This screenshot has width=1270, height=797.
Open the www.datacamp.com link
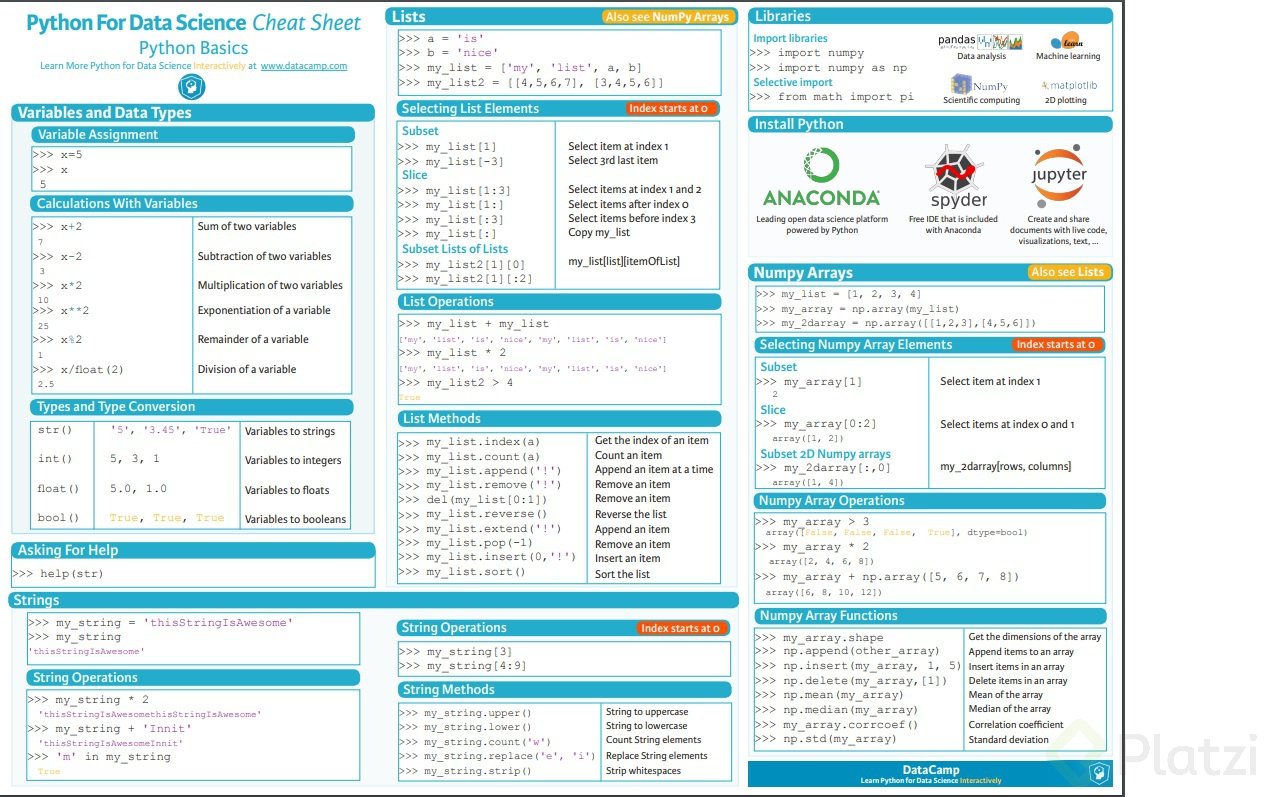point(304,66)
